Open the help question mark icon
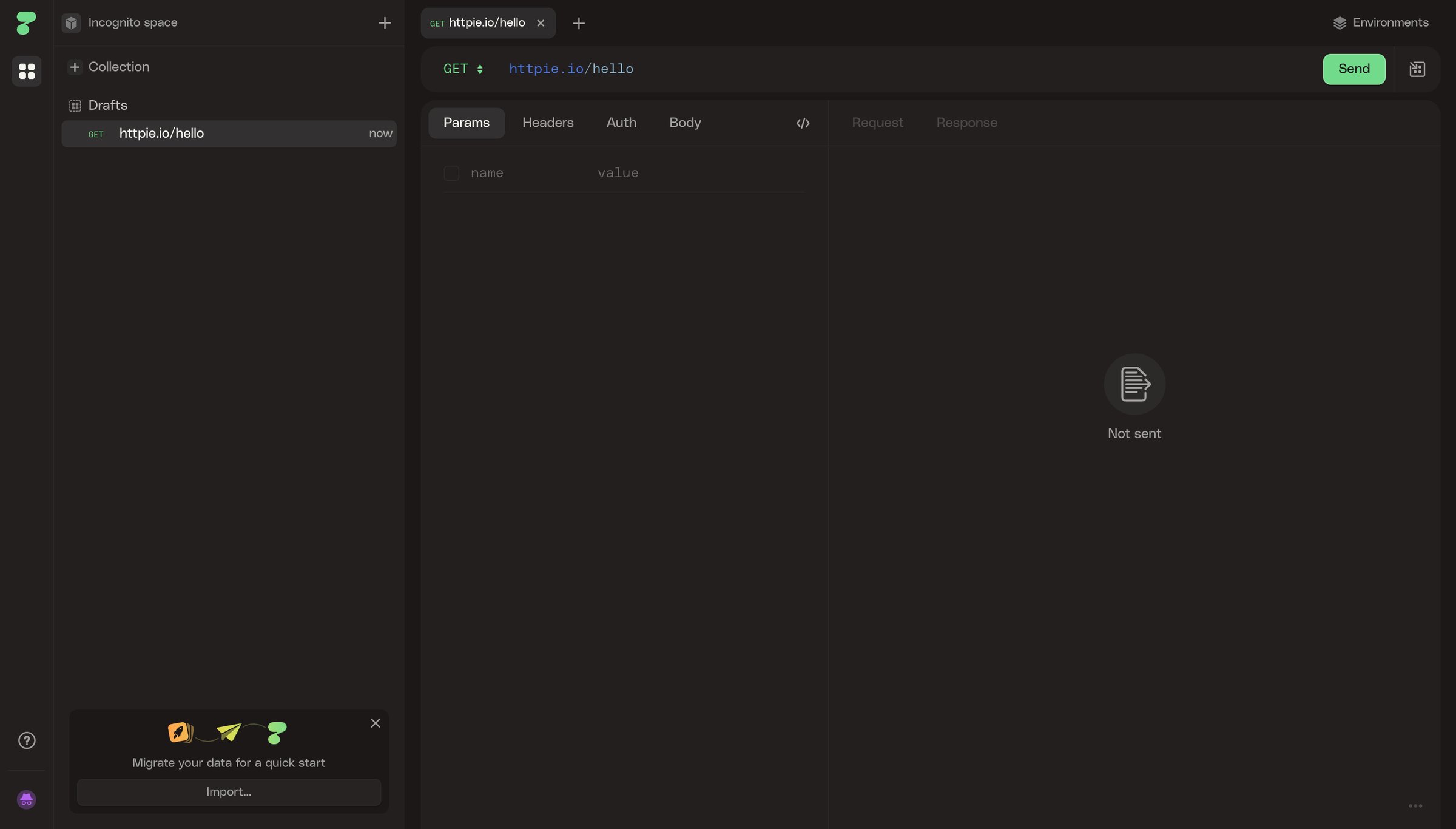 pyautogui.click(x=27, y=740)
